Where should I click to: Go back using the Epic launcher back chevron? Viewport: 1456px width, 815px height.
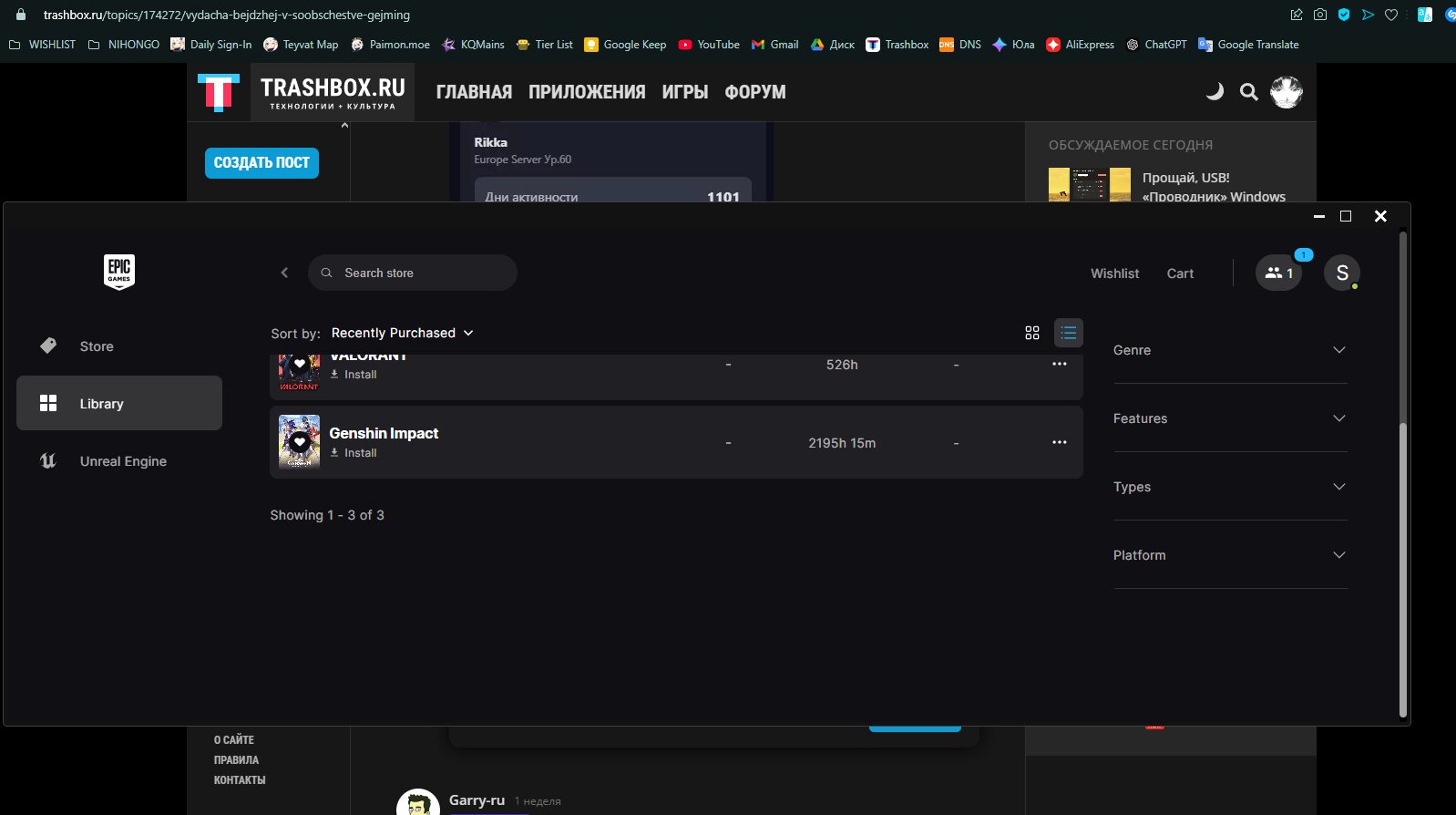tap(284, 273)
